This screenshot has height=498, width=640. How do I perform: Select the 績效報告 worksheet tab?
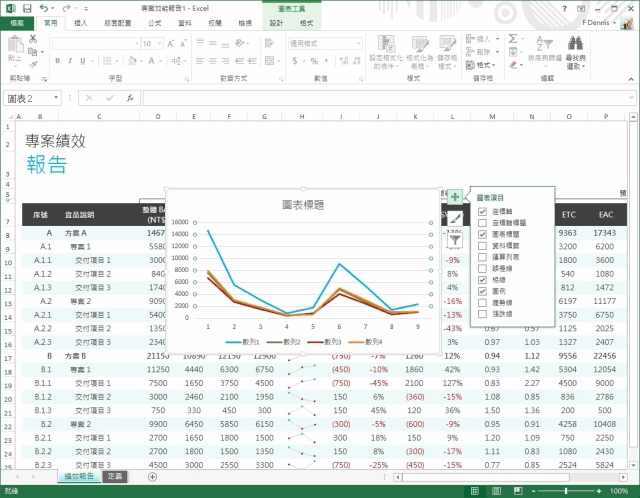(79, 476)
